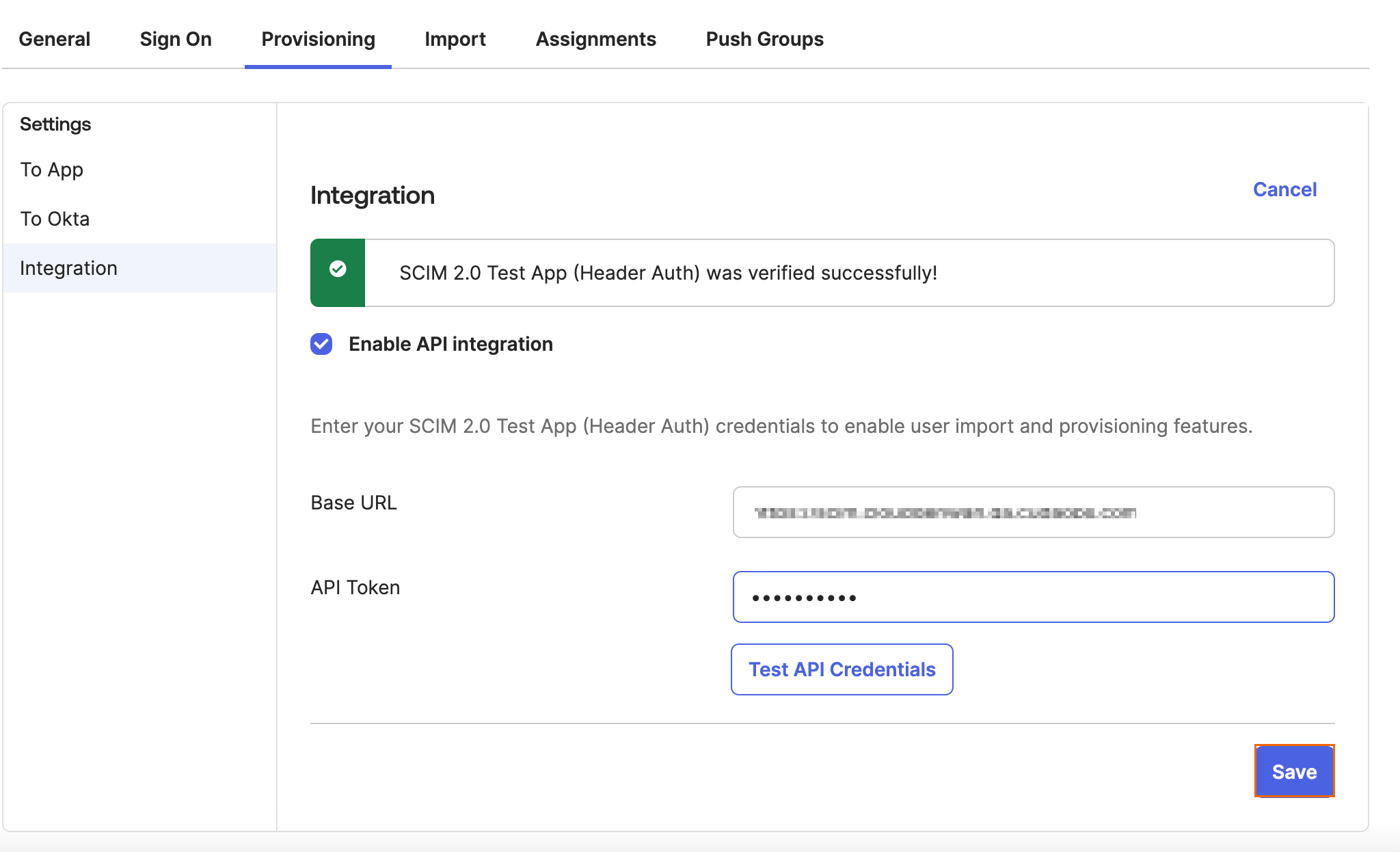The width and height of the screenshot is (1400, 852).
Task: Uncheck Enable API integration checkbox
Action: click(x=321, y=344)
